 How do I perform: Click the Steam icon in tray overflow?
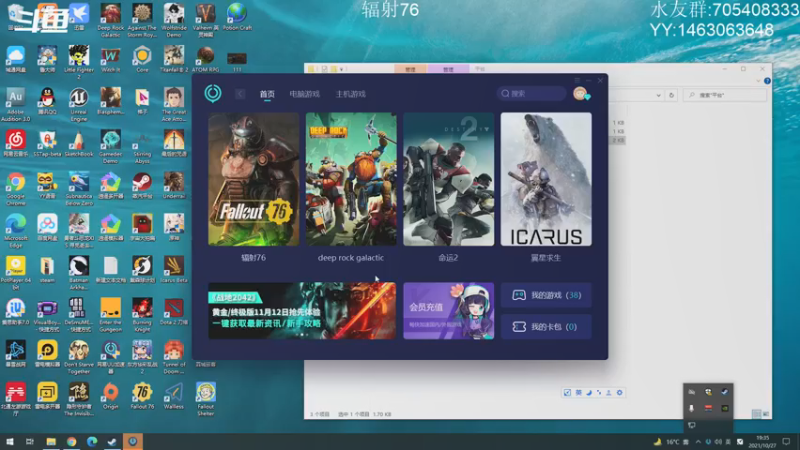(x=724, y=392)
